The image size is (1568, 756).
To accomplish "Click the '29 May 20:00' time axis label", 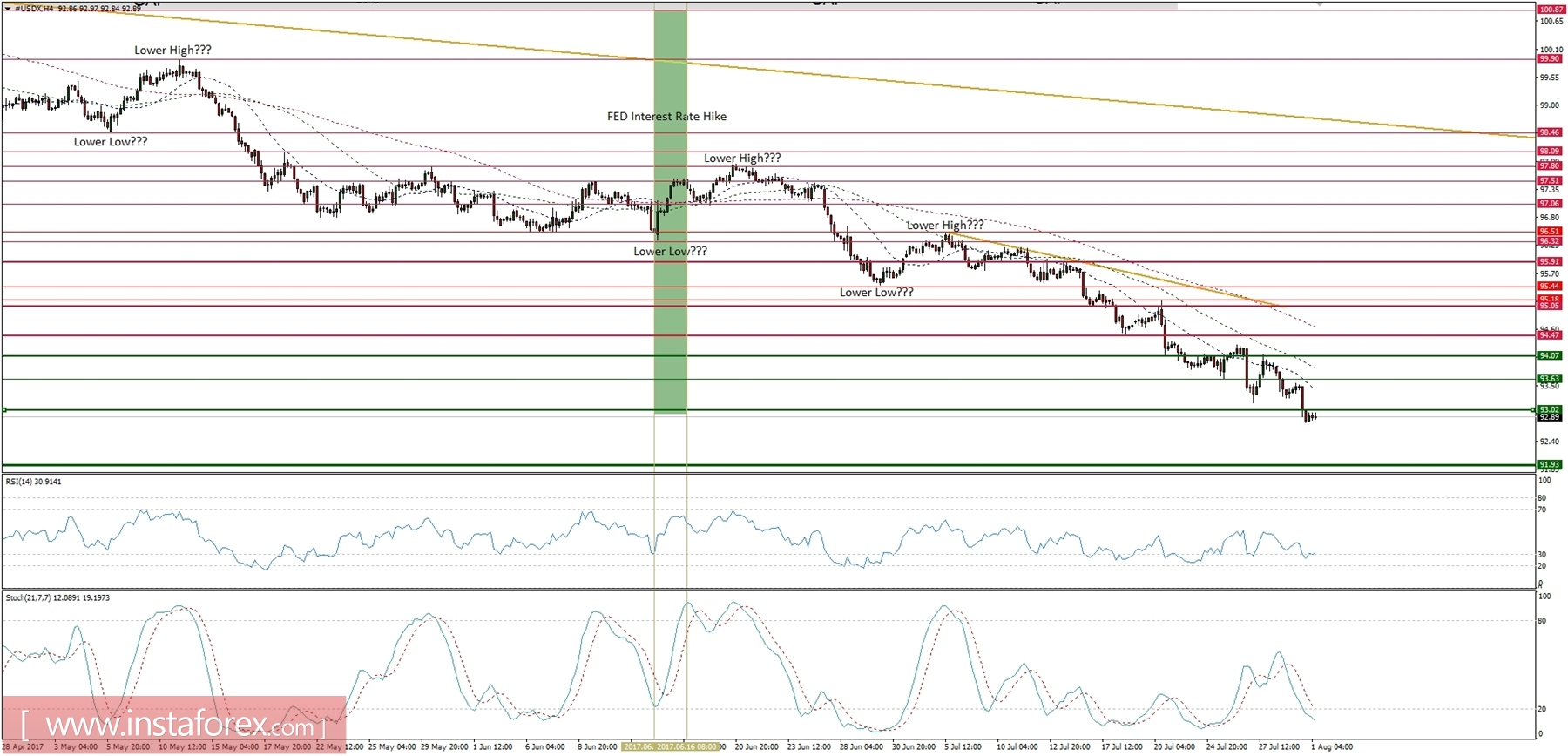I will coord(444,746).
